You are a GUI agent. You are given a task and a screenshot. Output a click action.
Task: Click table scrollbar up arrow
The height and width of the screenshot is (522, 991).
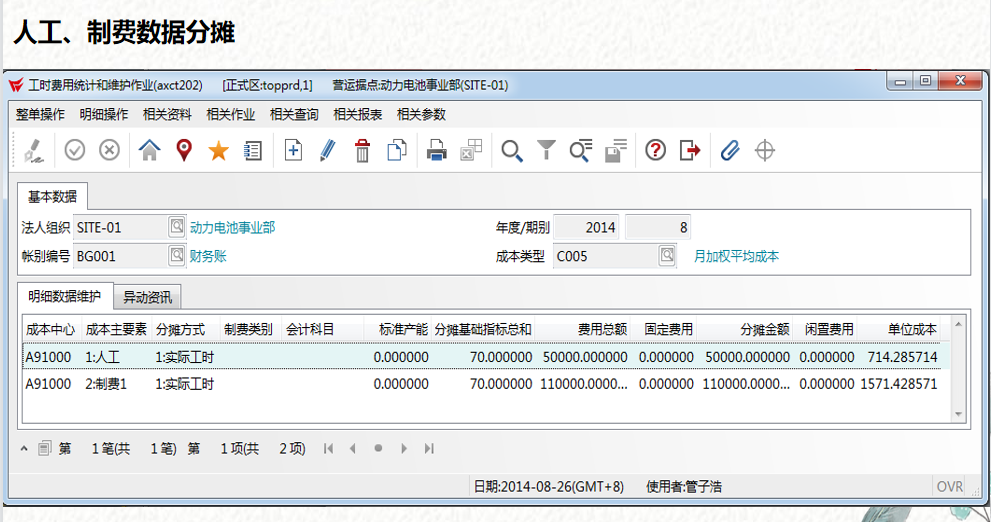click(958, 324)
